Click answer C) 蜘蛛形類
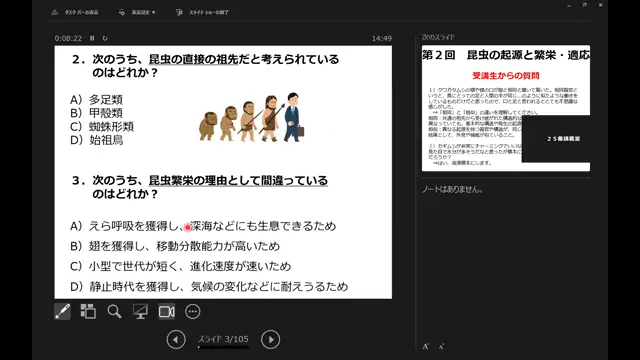640x360 pixels. [x=102, y=127]
